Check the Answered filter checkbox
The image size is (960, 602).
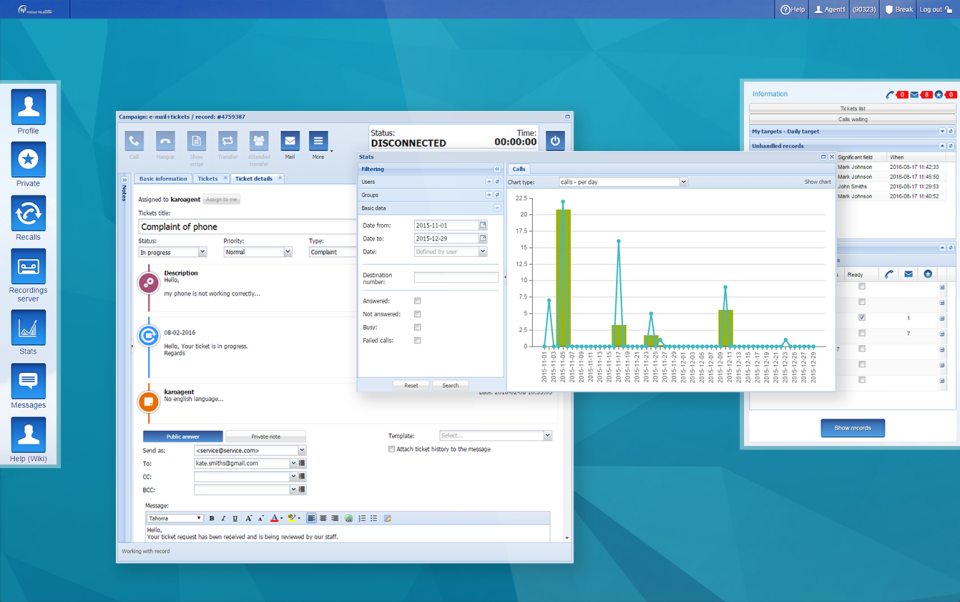pyautogui.click(x=417, y=301)
